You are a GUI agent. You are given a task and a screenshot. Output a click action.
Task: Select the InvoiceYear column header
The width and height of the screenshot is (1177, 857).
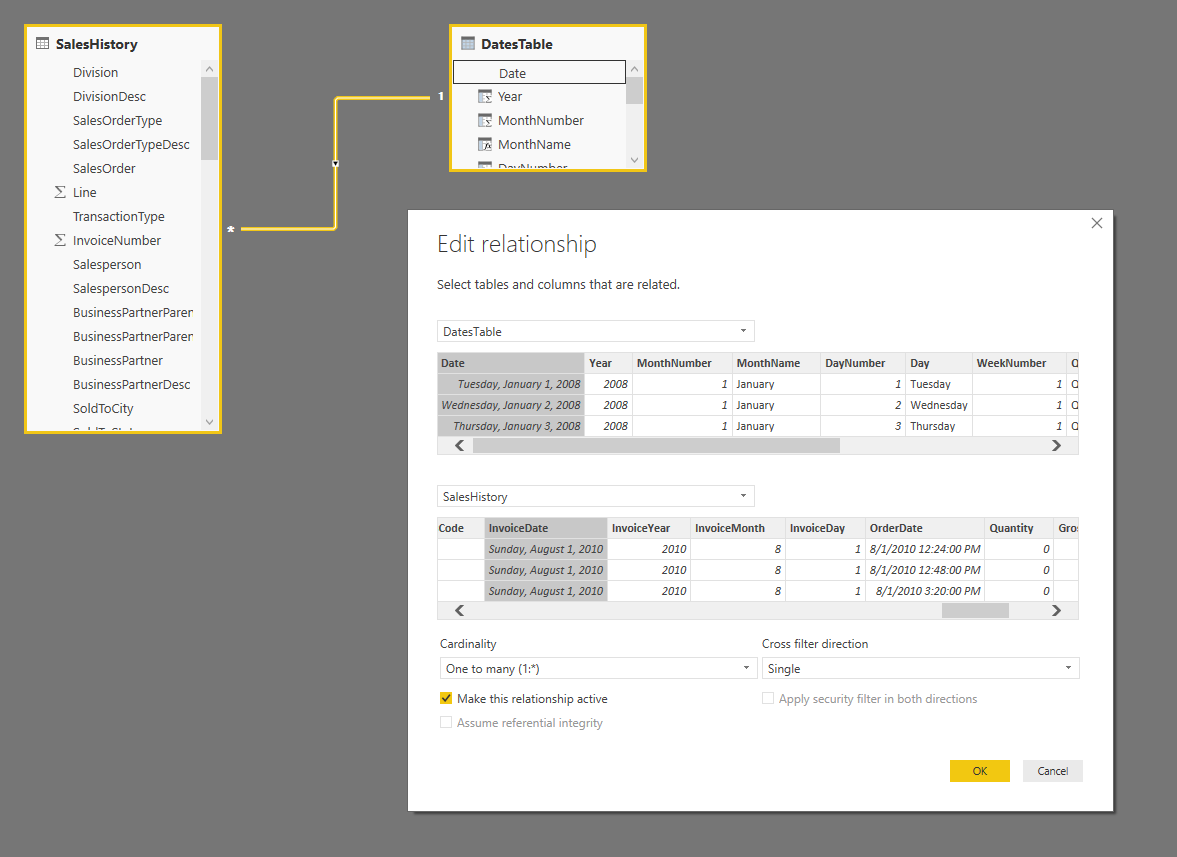coord(649,528)
